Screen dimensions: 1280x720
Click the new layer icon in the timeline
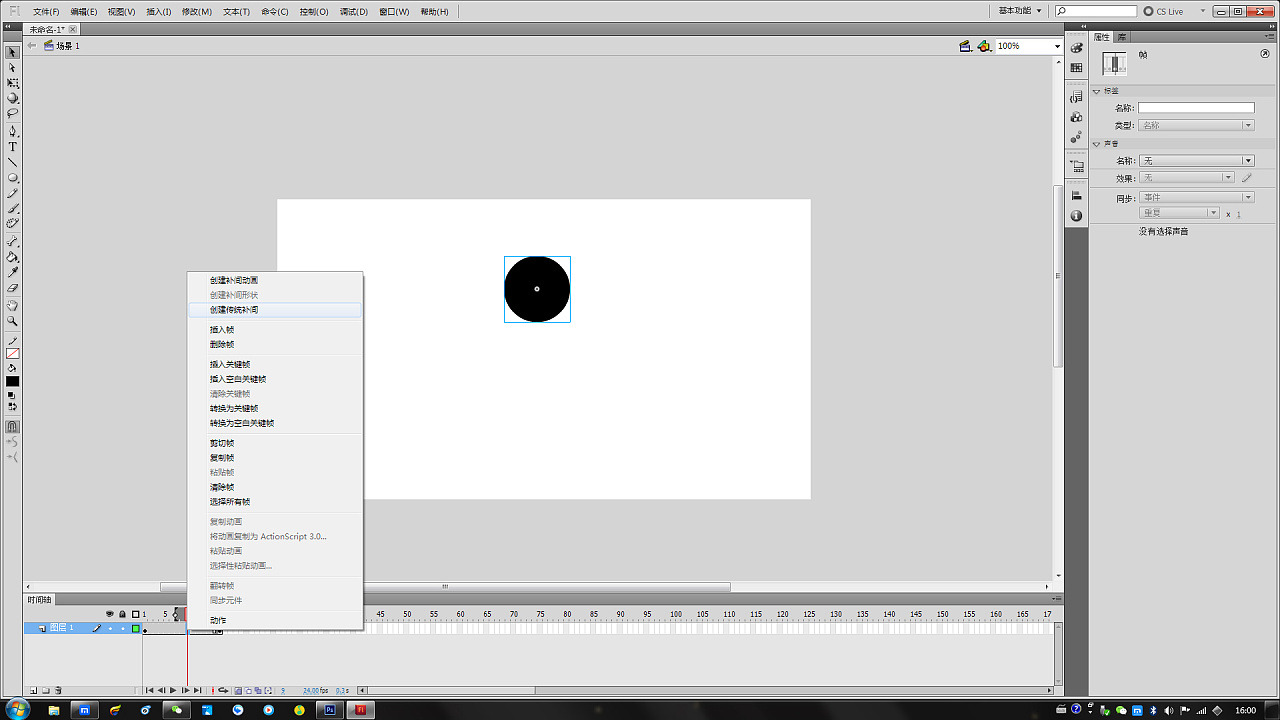[33, 690]
